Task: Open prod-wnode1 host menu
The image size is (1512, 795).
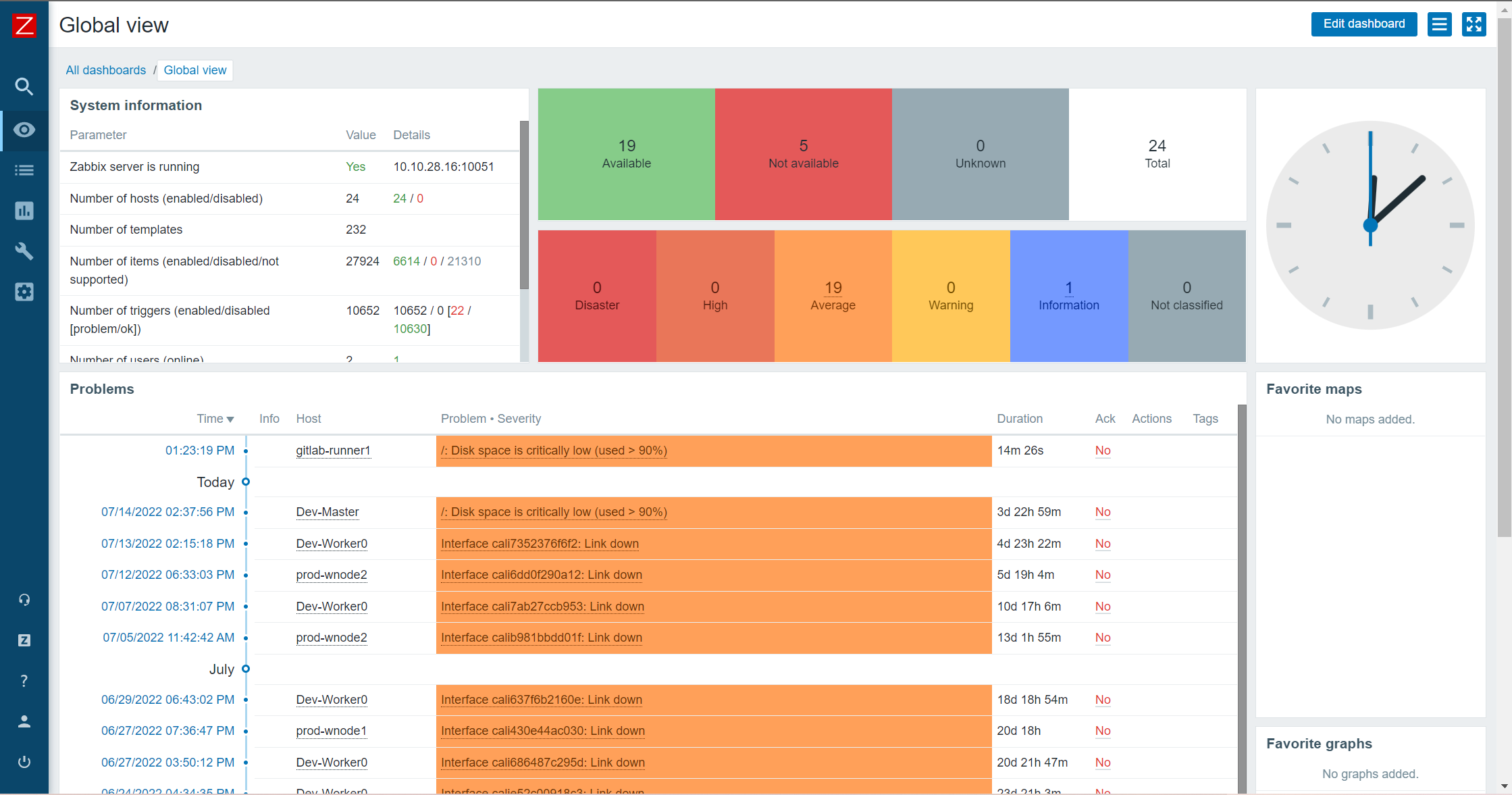Action: 332,731
